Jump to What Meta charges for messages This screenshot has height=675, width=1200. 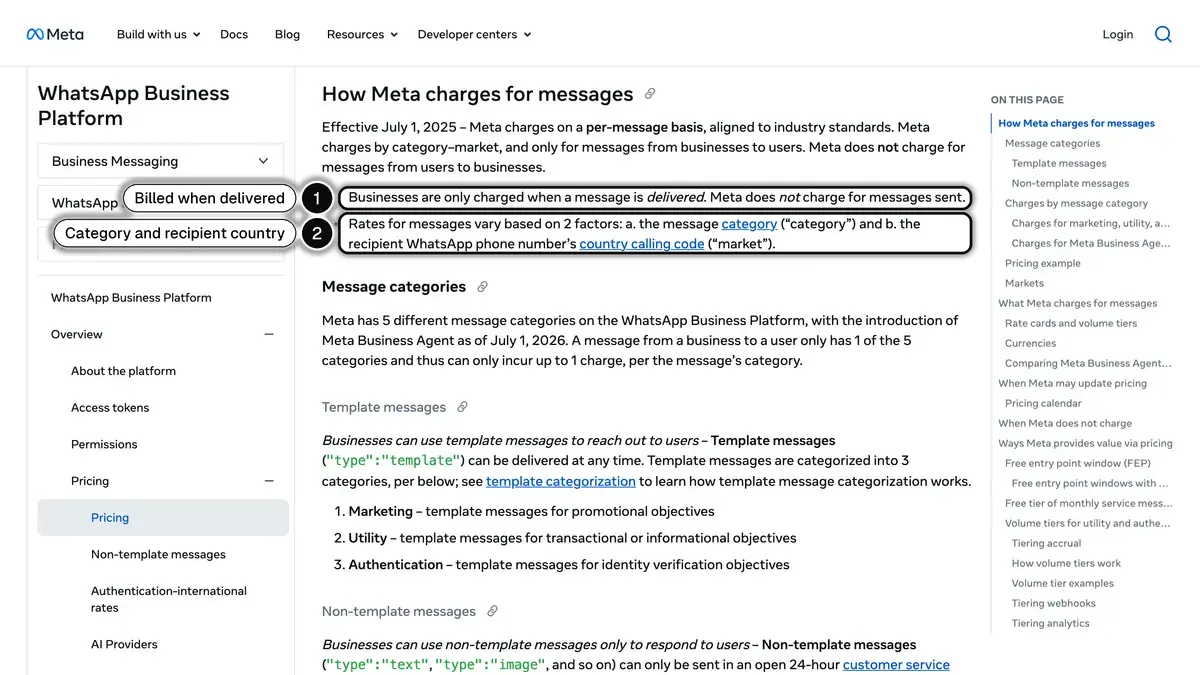pos(1078,303)
